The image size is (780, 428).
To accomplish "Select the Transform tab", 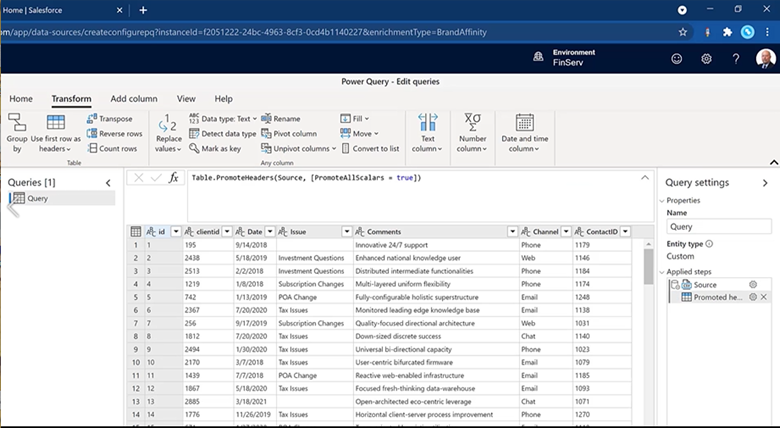I will pyautogui.click(x=71, y=99).
